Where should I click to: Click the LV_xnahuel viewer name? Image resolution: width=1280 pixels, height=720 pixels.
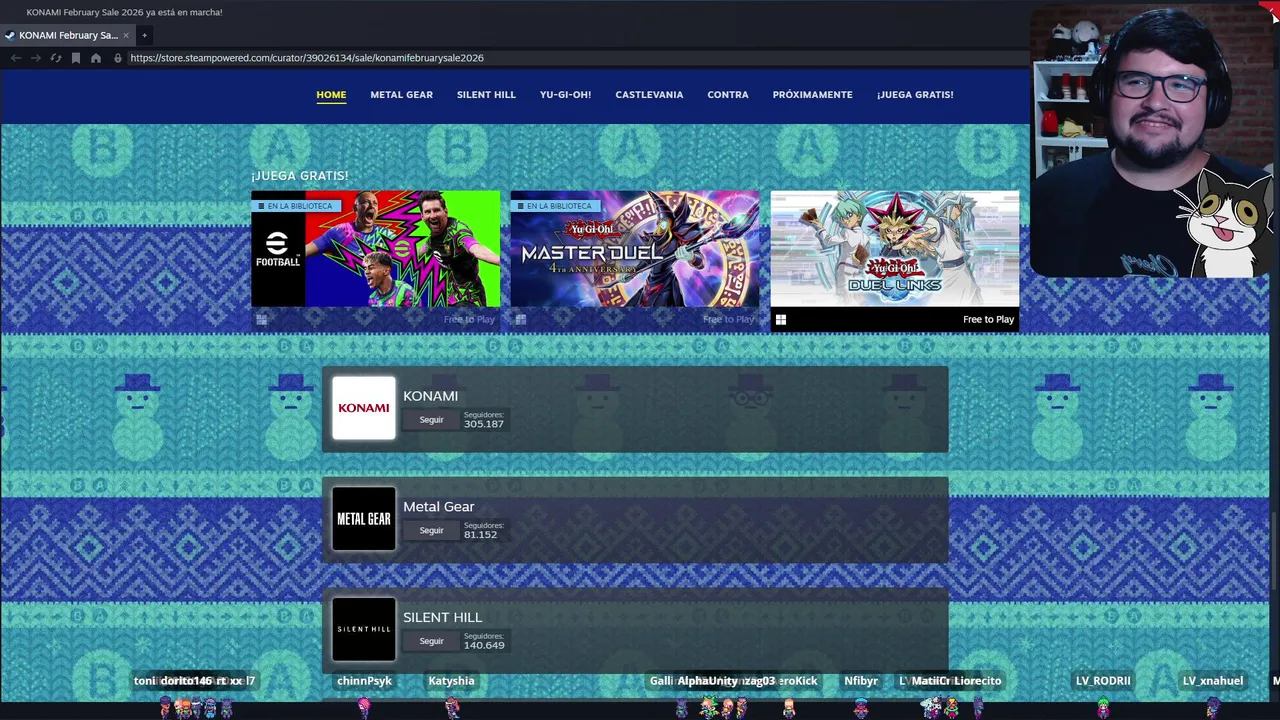pyautogui.click(x=1213, y=681)
